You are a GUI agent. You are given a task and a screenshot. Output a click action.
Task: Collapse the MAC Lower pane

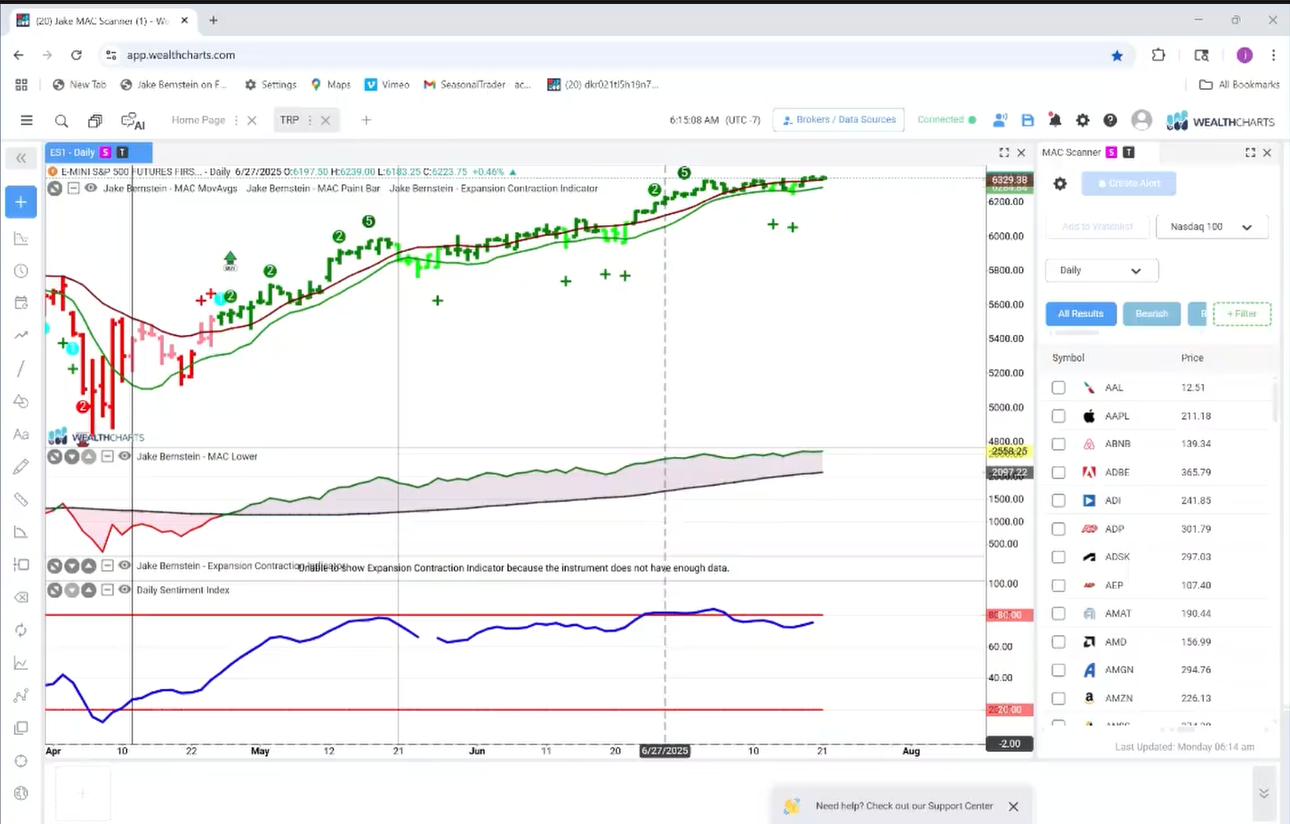coord(107,456)
